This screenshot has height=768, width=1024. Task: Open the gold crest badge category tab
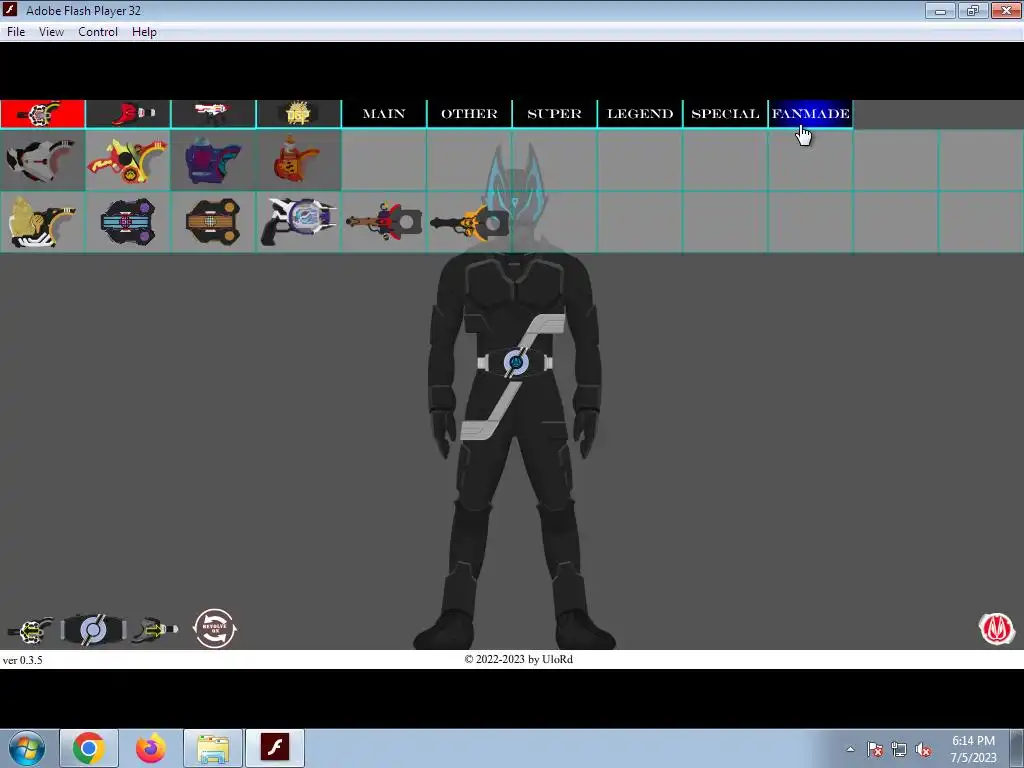coord(298,114)
